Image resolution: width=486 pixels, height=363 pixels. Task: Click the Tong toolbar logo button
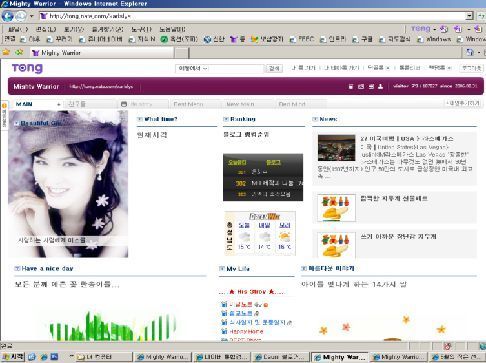[x=421, y=29]
